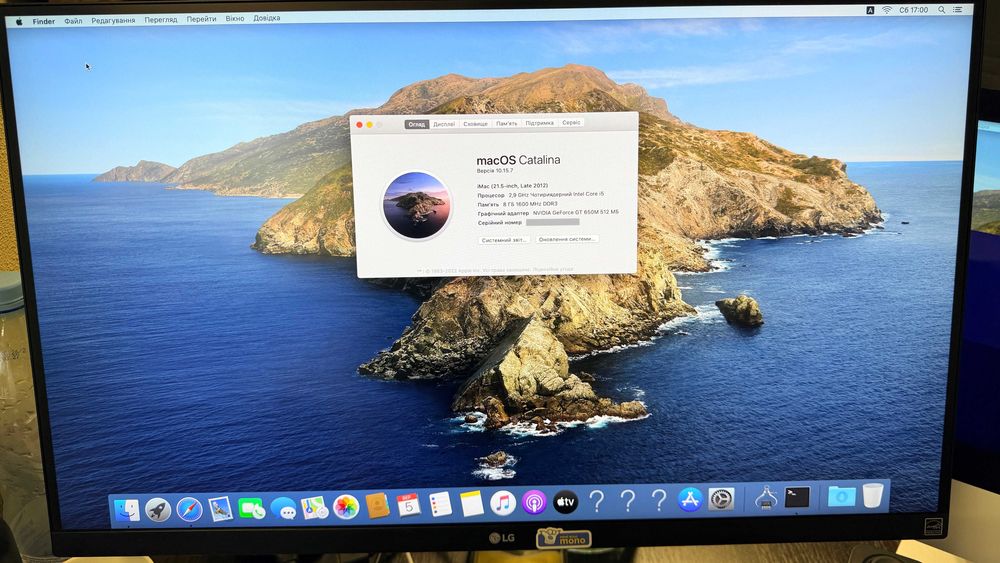
Task: Click Wi-Fi status icon in menu bar
Action: pyautogui.click(x=886, y=10)
